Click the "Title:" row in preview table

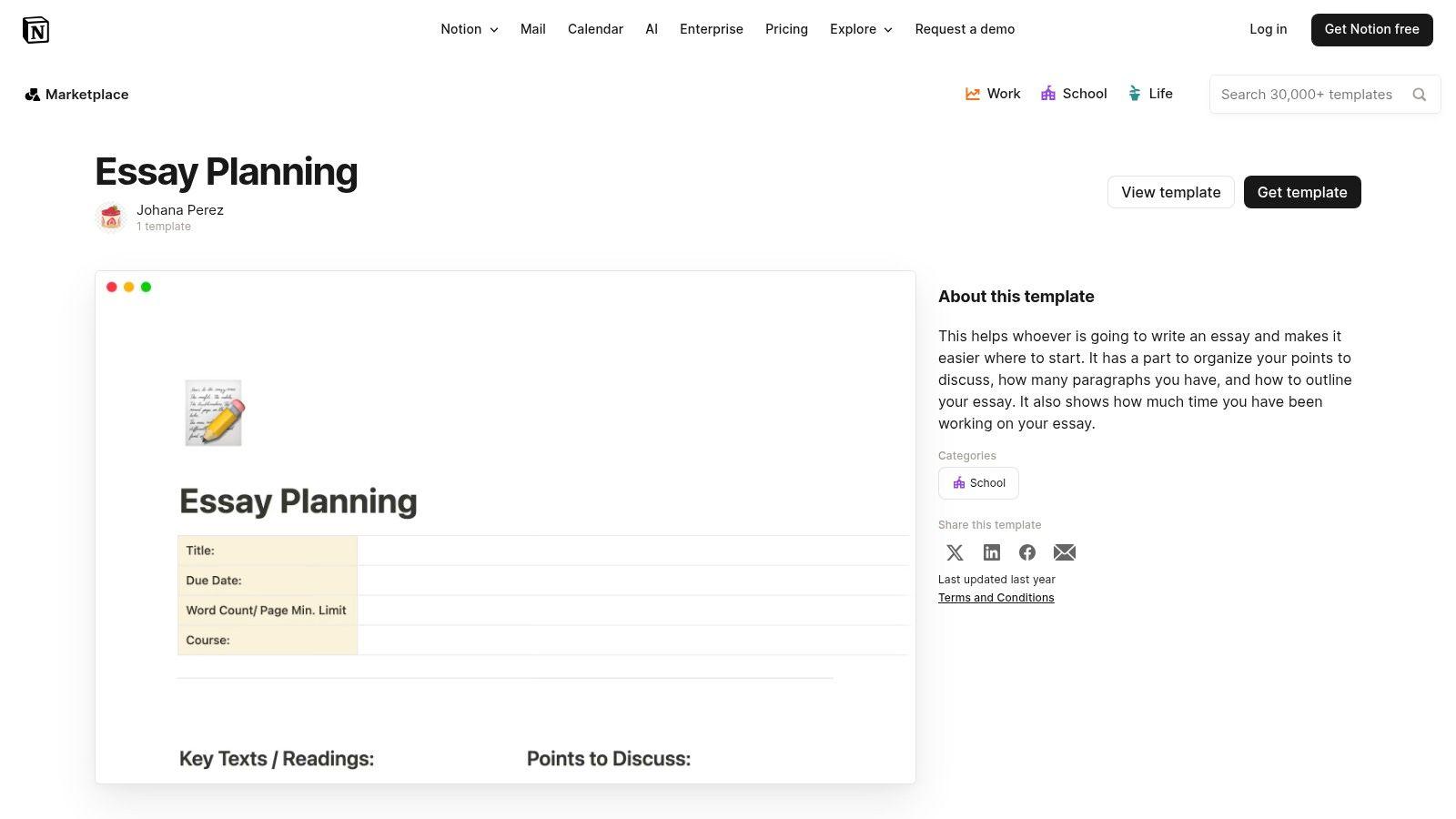click(543, 551)
